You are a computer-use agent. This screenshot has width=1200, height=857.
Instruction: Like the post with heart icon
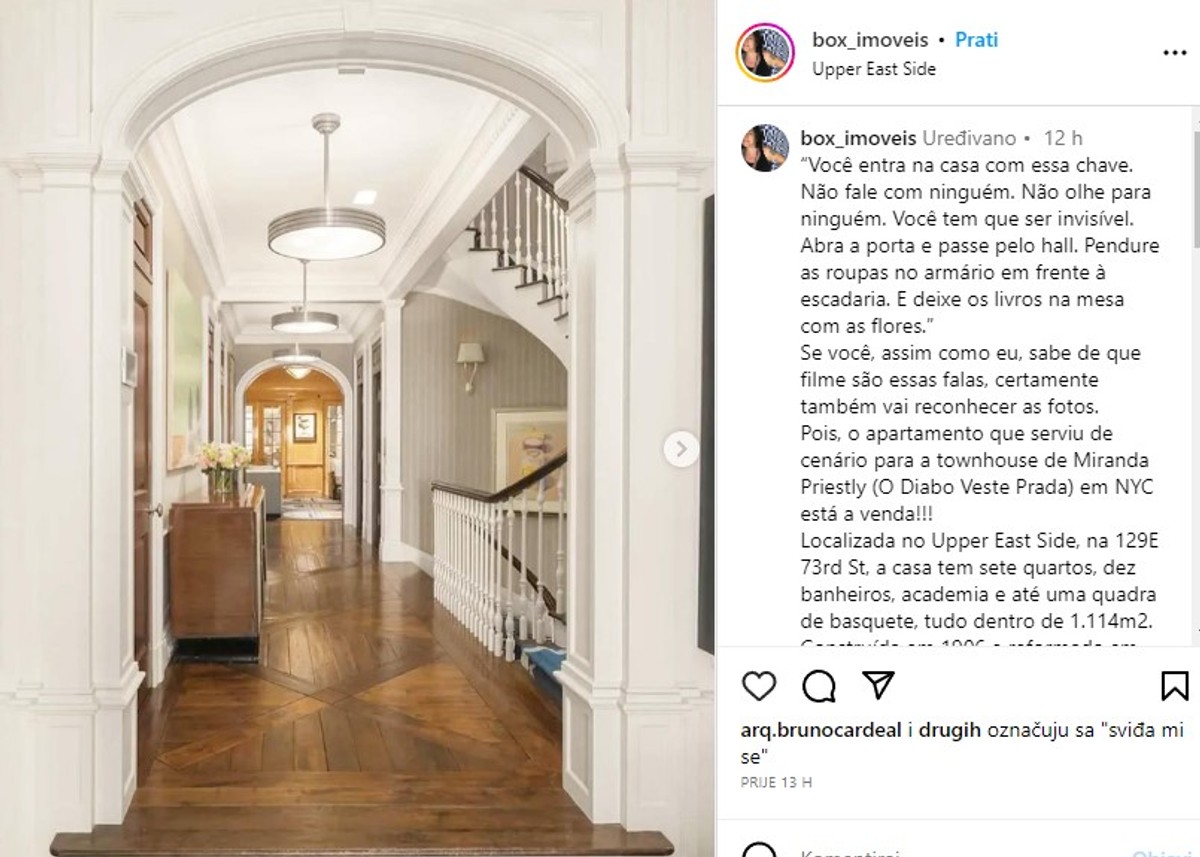[759, 686]
